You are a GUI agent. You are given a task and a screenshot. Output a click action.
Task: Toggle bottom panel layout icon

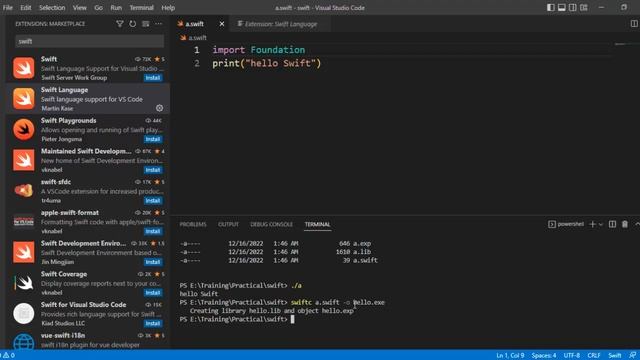pyautogui.click(x=562, y=7)
